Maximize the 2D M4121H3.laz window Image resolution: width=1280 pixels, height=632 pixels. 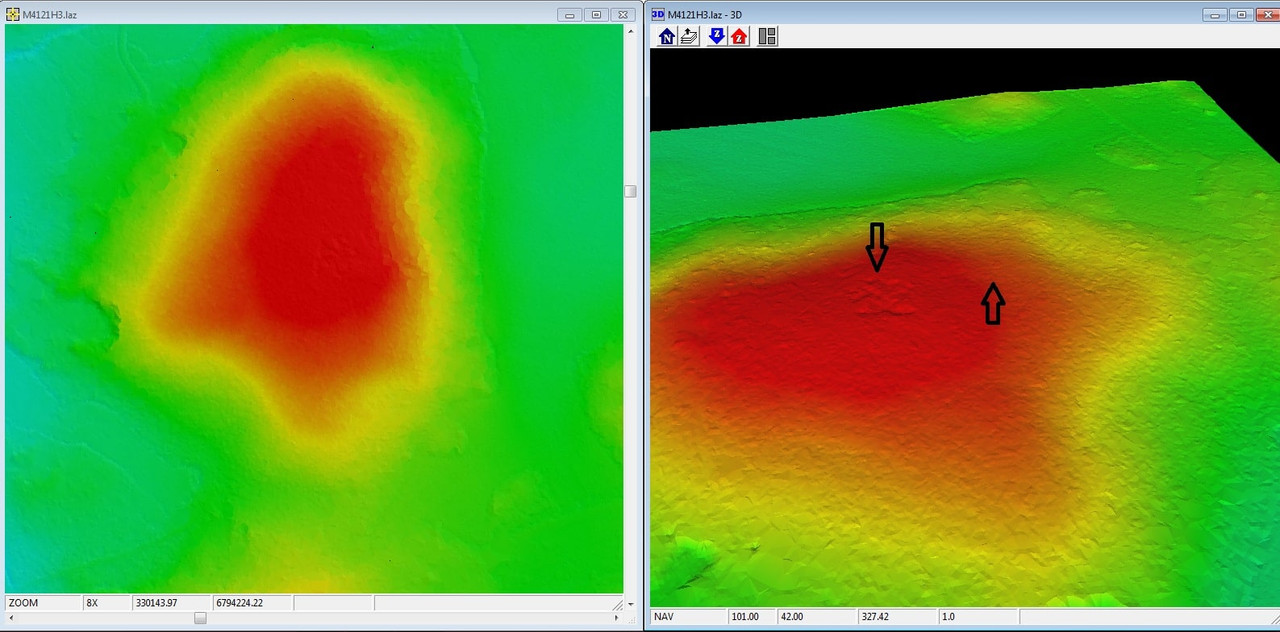(x=596, y=15)
